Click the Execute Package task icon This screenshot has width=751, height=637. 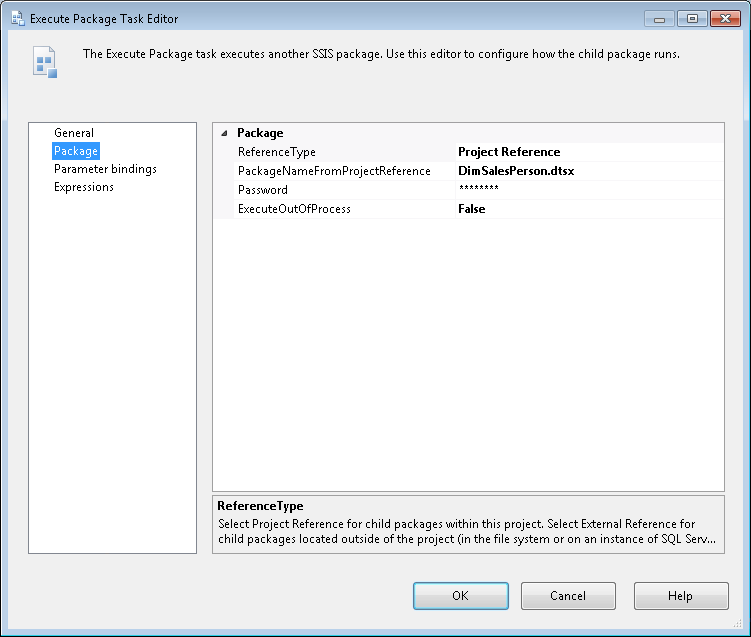tap(45, 63)
